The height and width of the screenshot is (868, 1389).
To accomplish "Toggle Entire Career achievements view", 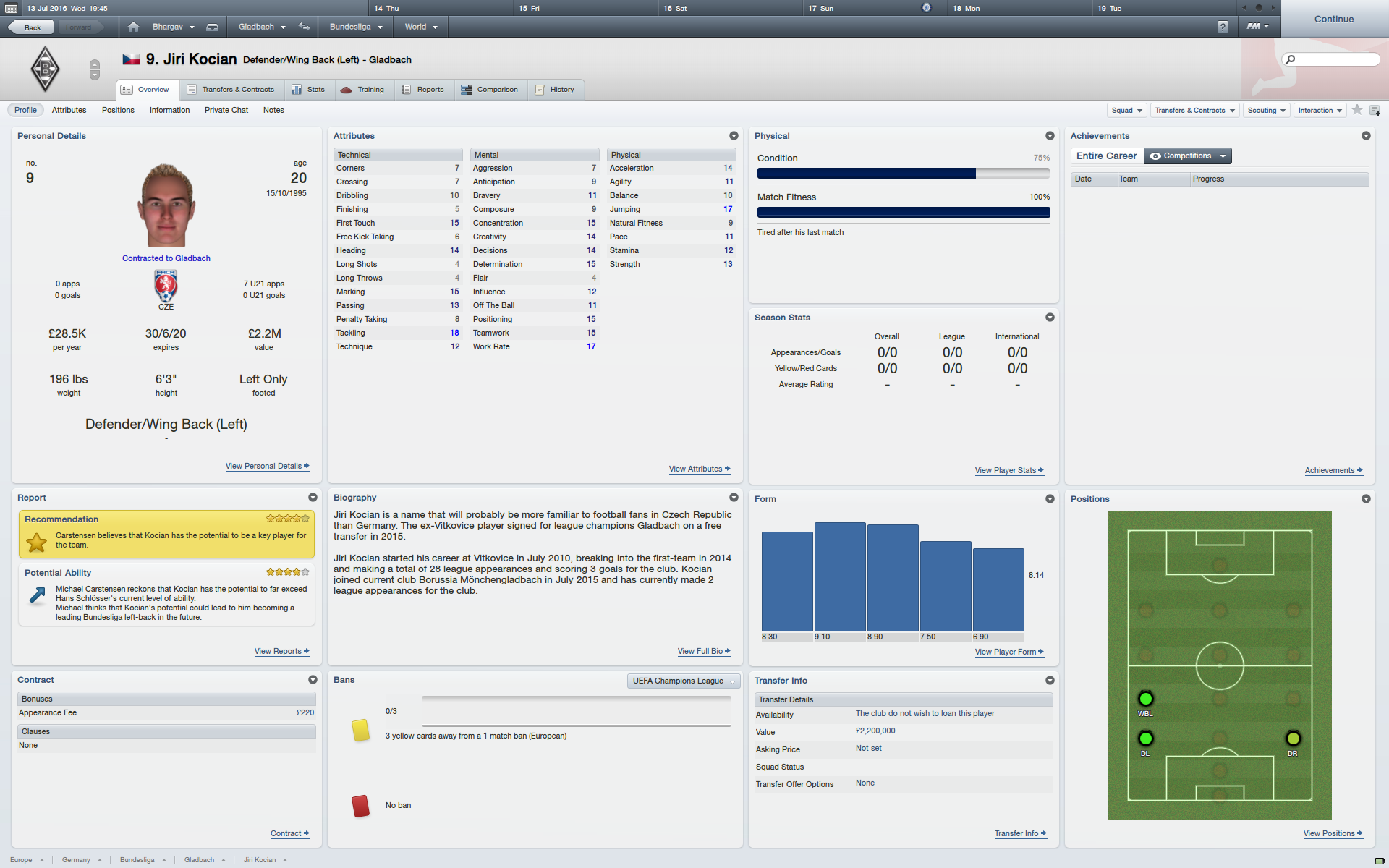I will pos(1106,156).
